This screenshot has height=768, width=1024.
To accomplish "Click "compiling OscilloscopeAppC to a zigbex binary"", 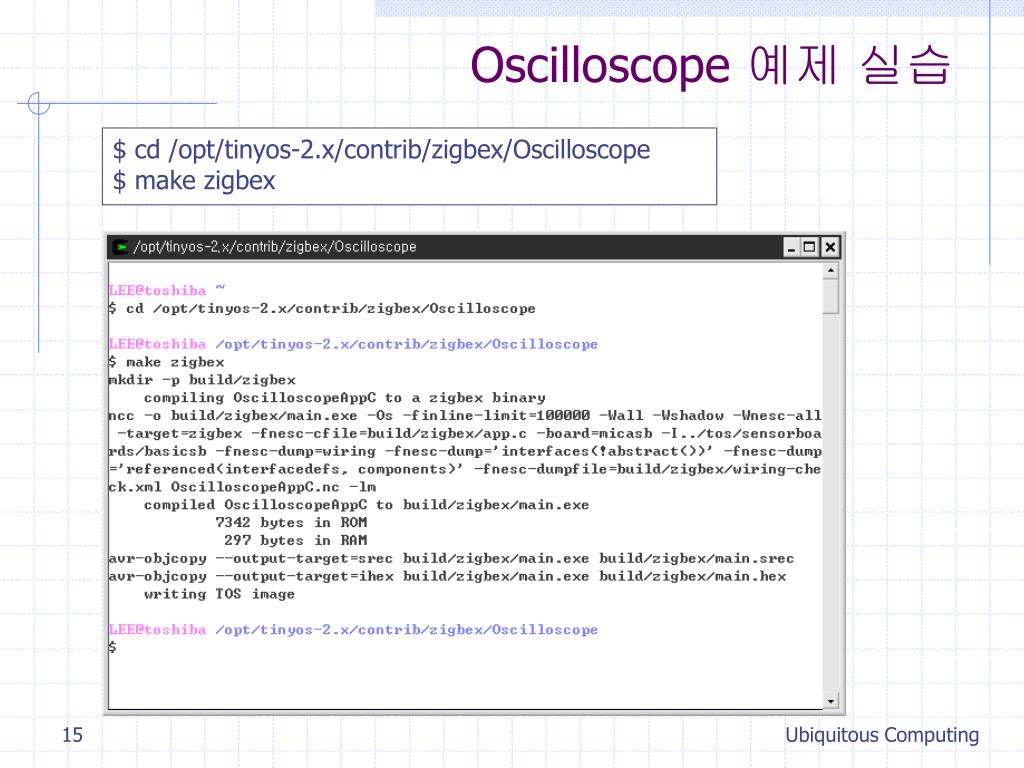I will pyautogui.click(x=344, y=398).
